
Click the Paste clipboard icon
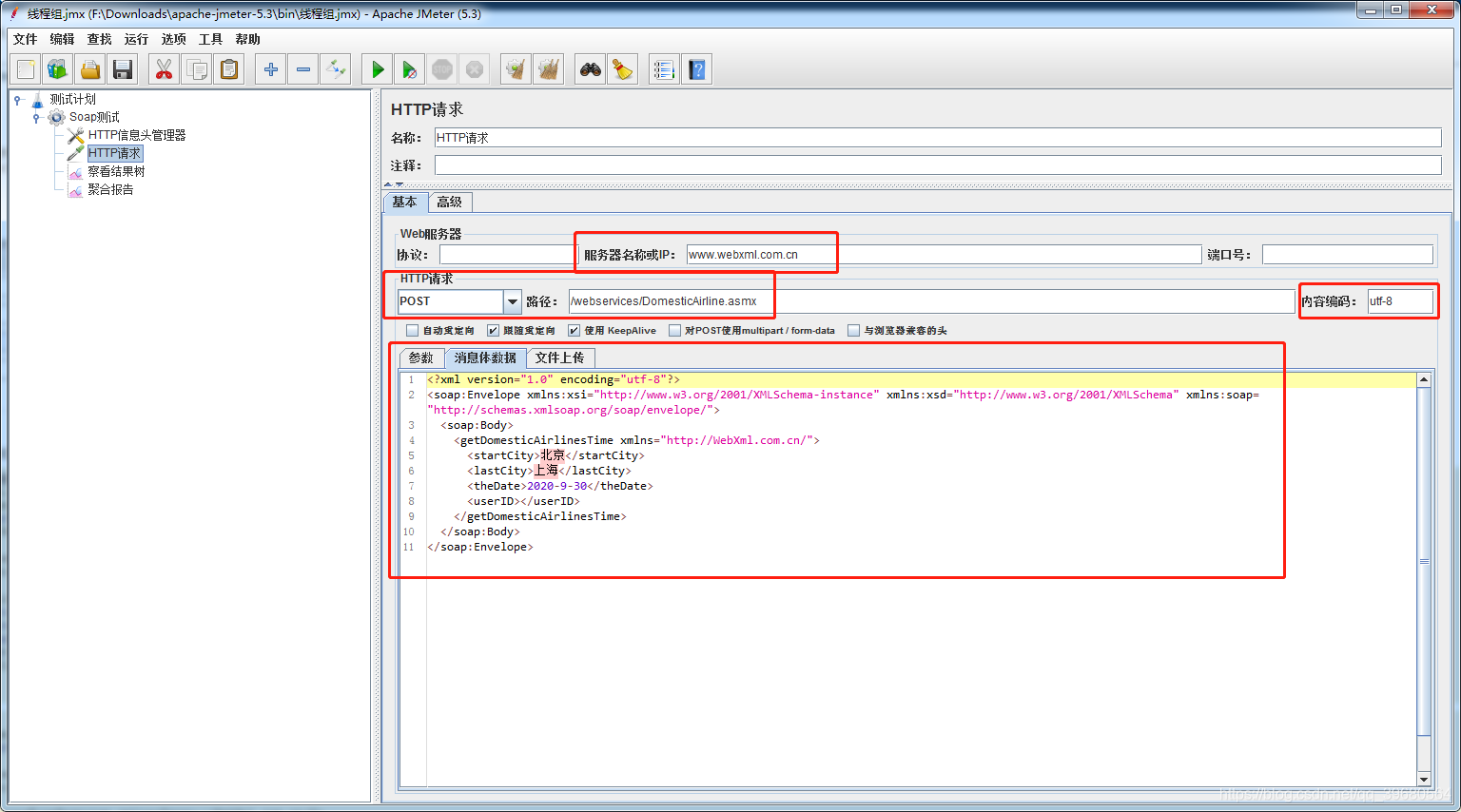coord(229,69)
